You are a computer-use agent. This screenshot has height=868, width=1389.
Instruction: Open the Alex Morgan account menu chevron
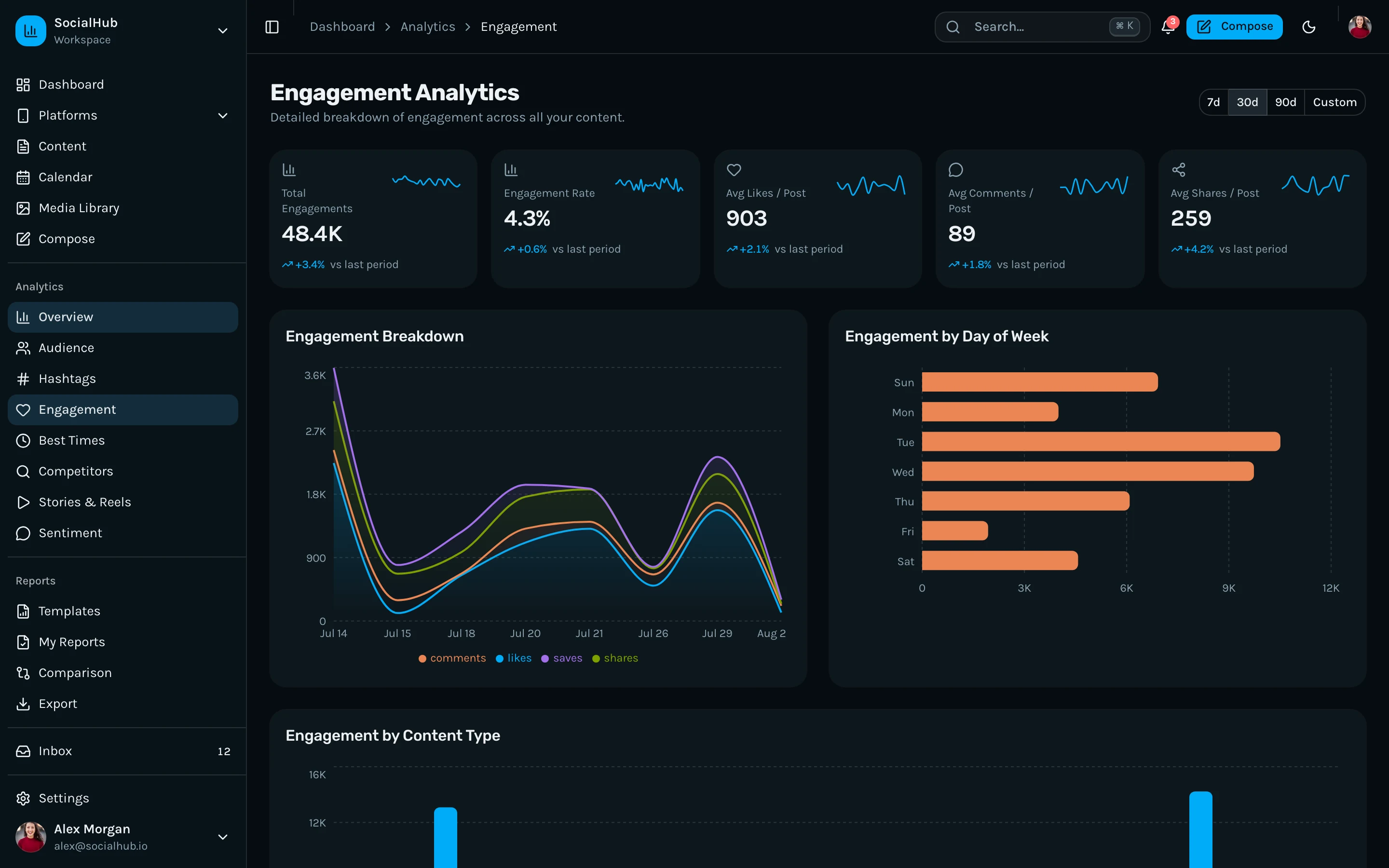(223, 837)
